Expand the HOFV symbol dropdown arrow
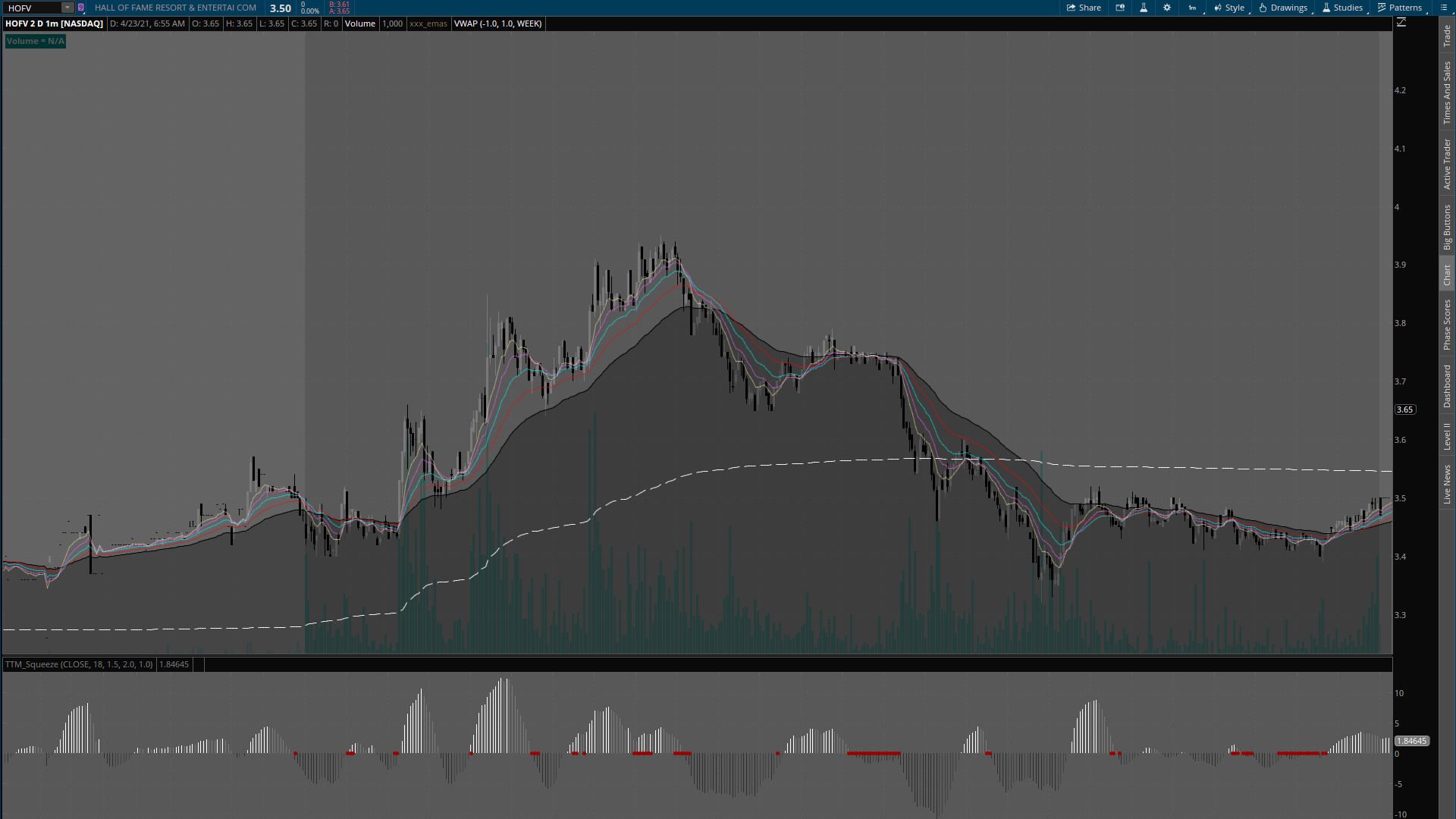Image resolution: width=1456 pixels, height=819 pixels. [67, 8]
